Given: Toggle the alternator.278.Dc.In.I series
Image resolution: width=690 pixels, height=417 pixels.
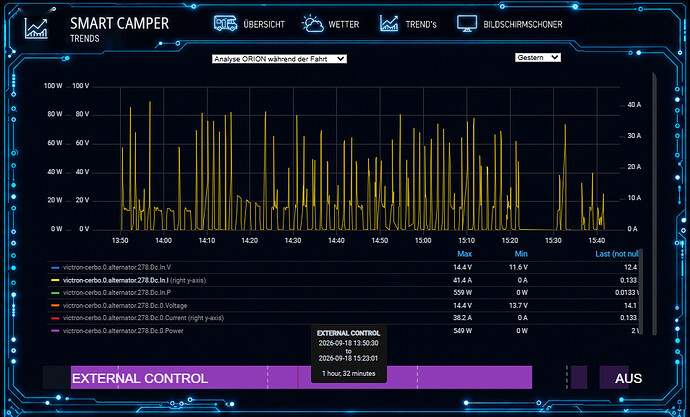Looking at the screenshot, I should 134,280.
